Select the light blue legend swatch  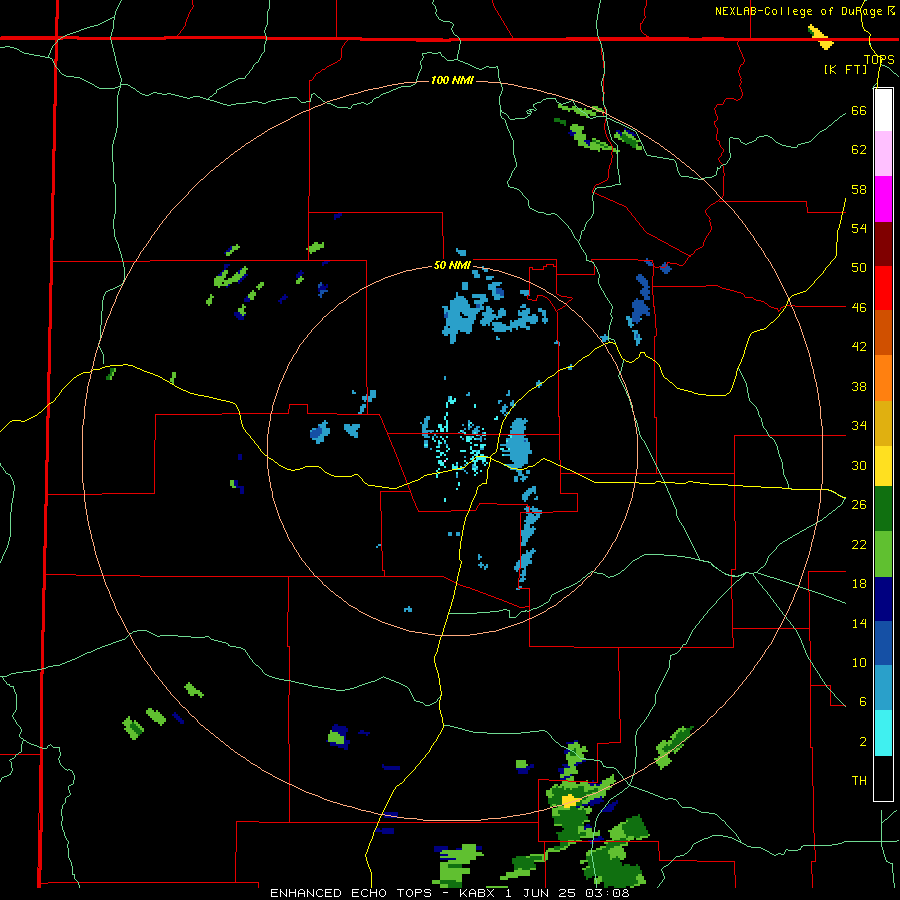pos(883,687)
